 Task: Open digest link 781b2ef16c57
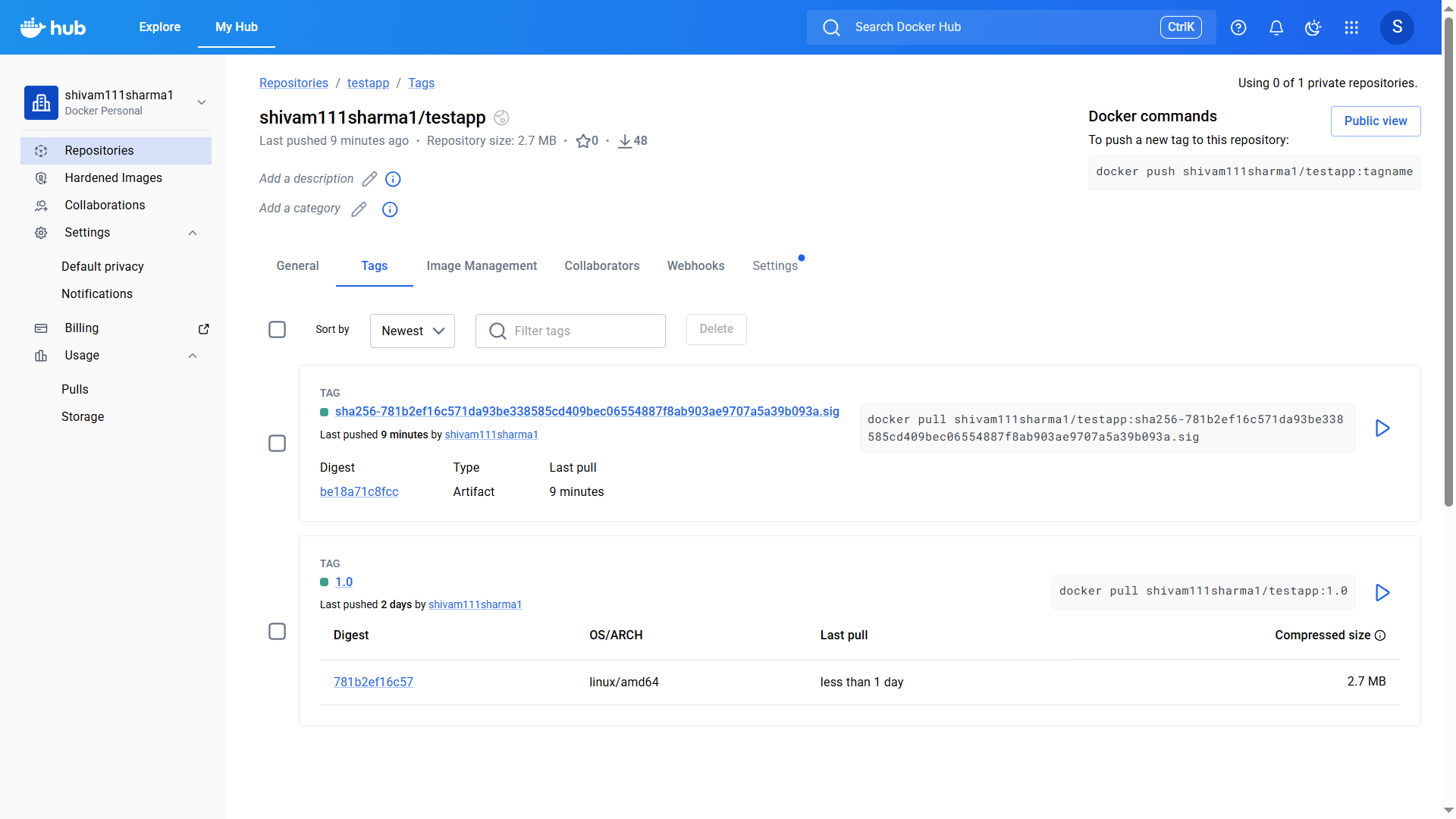pyautogui.click(x=373, y=682)
